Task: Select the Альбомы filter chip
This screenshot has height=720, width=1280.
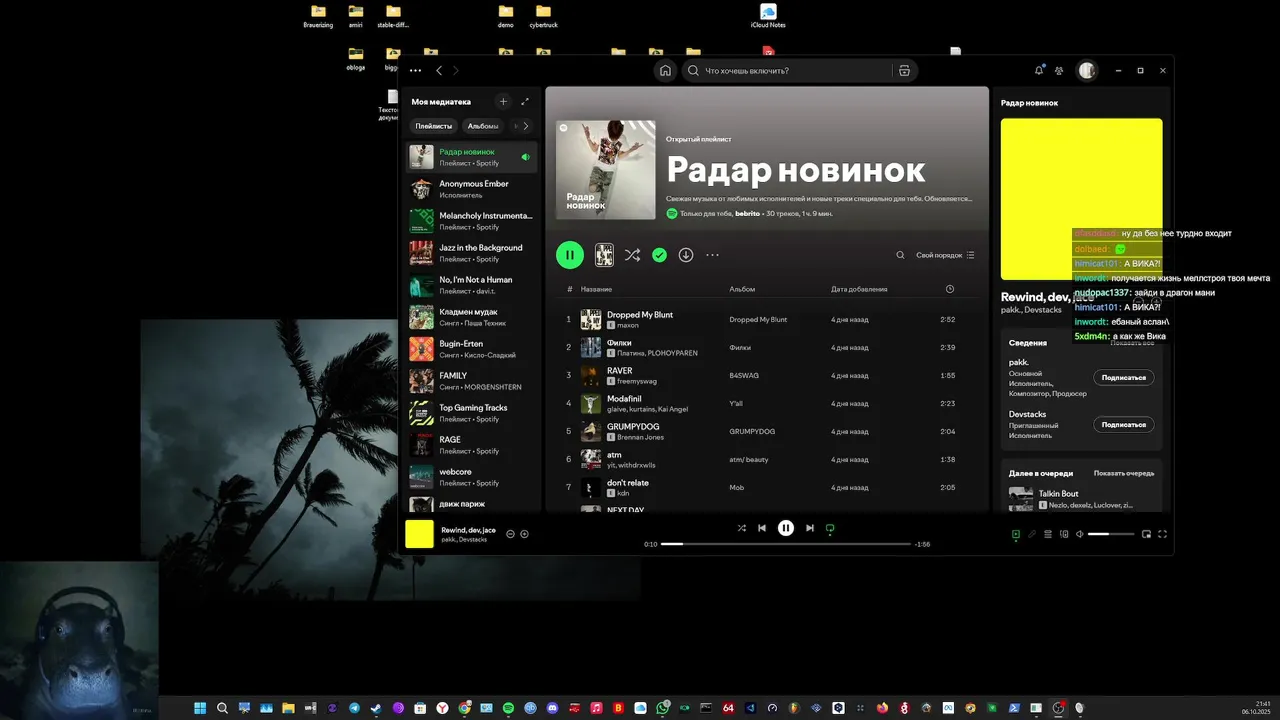Action: (x=483, y=126)
